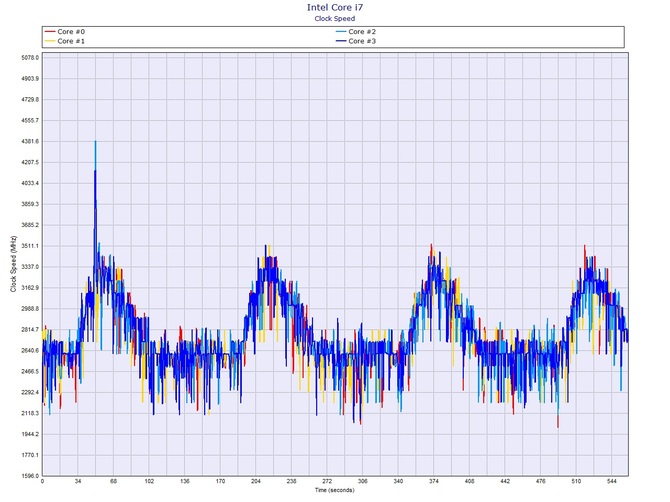Click the Clock Speed subtitle
Image resolution: width=670 pixels, height=502 pixels.
[335, 18]
